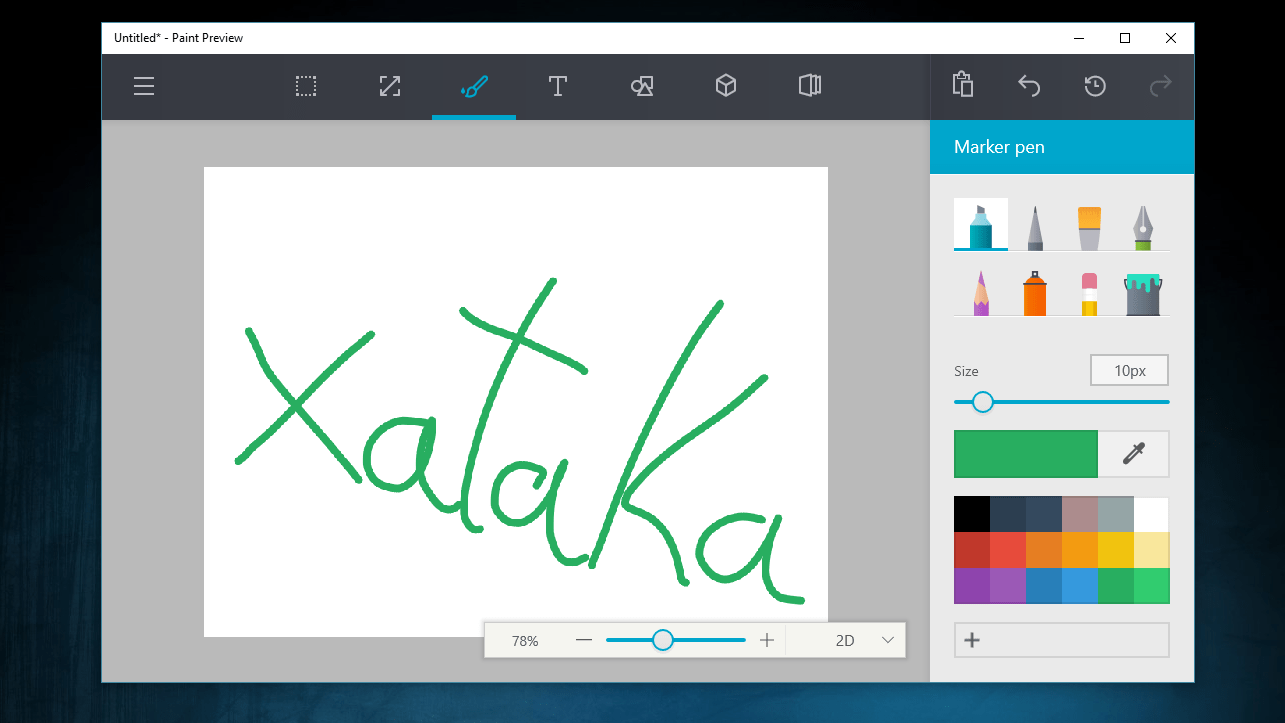Choose the black color swatch
The height and width of the screenshot is (723, 1285).
point(972,514)
